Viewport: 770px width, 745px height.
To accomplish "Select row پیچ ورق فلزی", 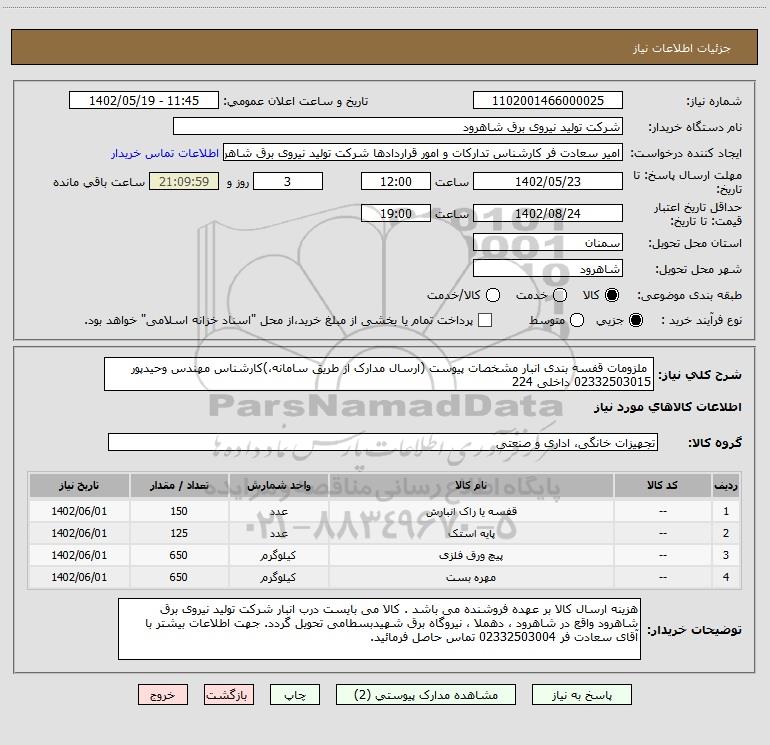I will tap(385, 555).
